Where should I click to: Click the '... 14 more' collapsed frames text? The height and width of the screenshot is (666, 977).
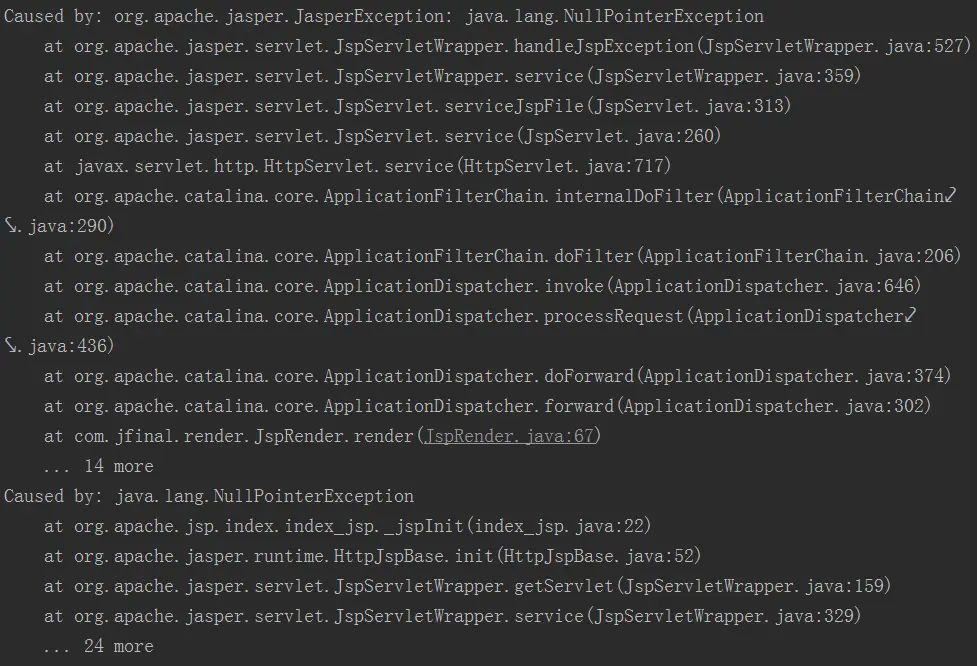[x=98, y=466]
